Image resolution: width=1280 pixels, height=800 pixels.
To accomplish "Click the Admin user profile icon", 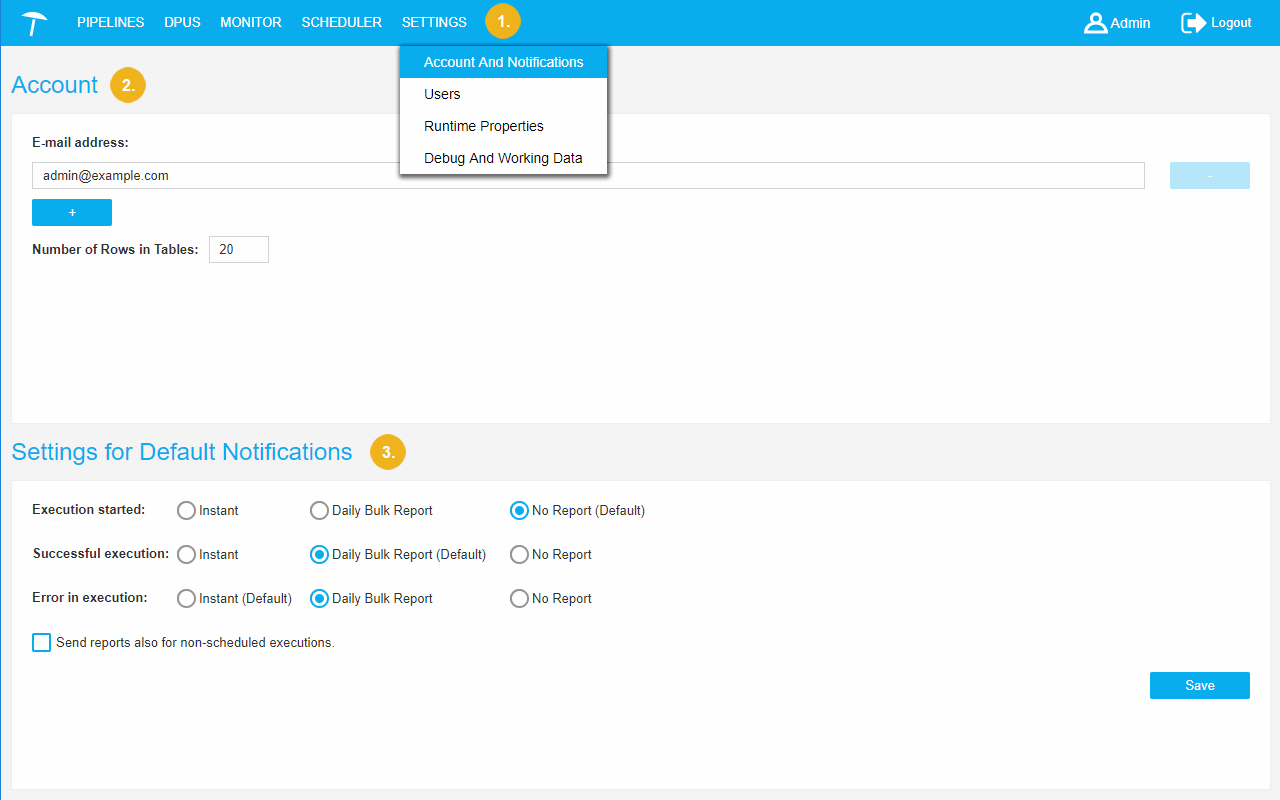I will [1095, 23].
